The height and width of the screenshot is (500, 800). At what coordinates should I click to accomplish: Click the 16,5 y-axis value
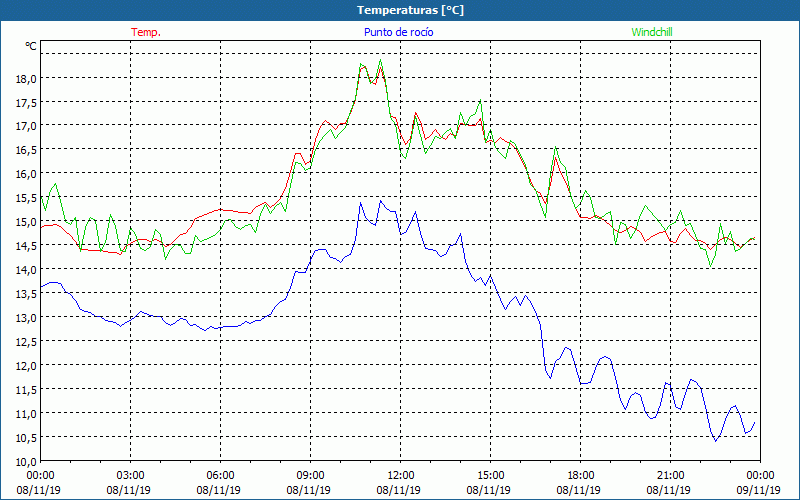(x=27, y=150)
